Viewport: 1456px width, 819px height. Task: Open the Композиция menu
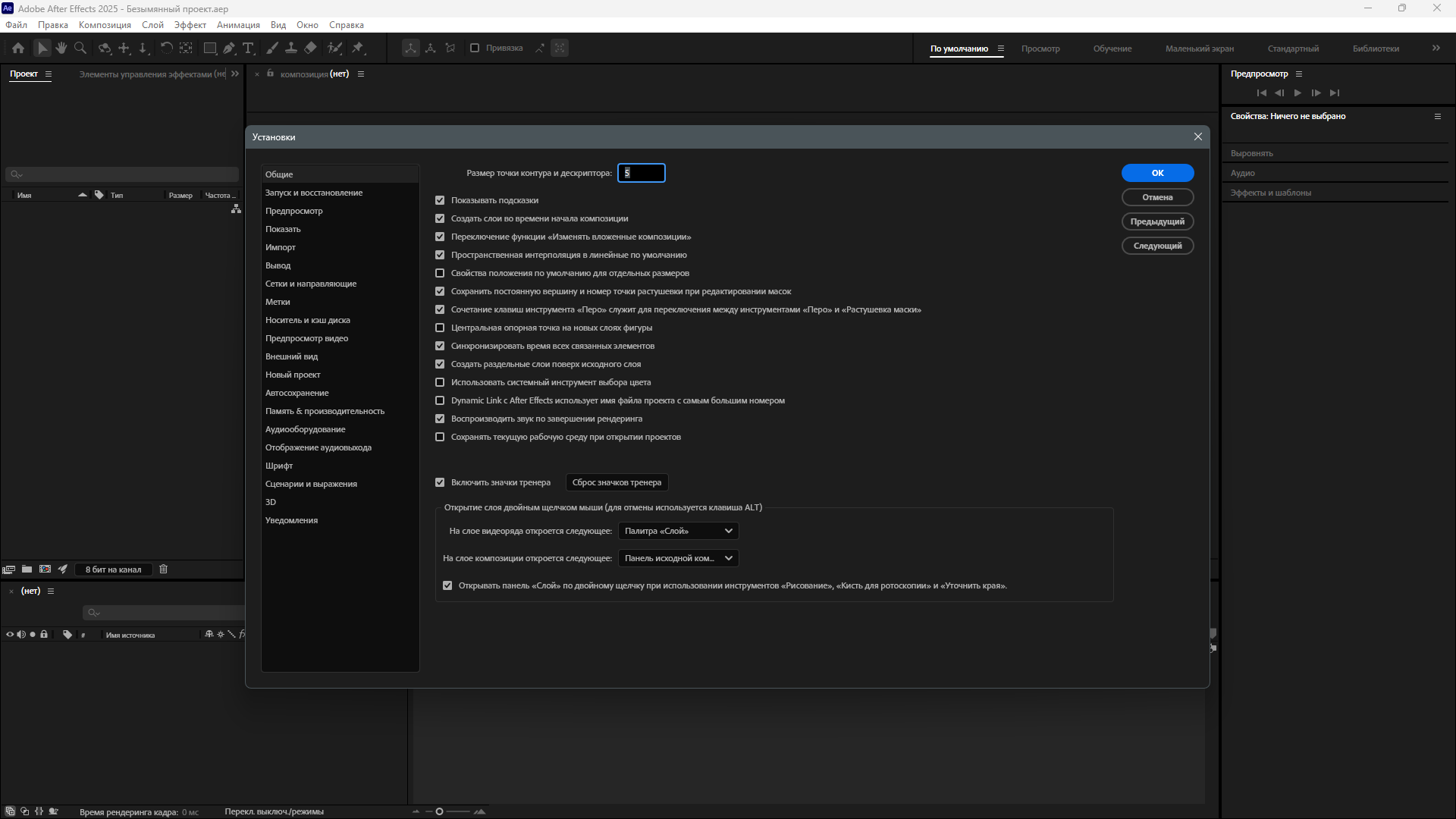point(105,25)
